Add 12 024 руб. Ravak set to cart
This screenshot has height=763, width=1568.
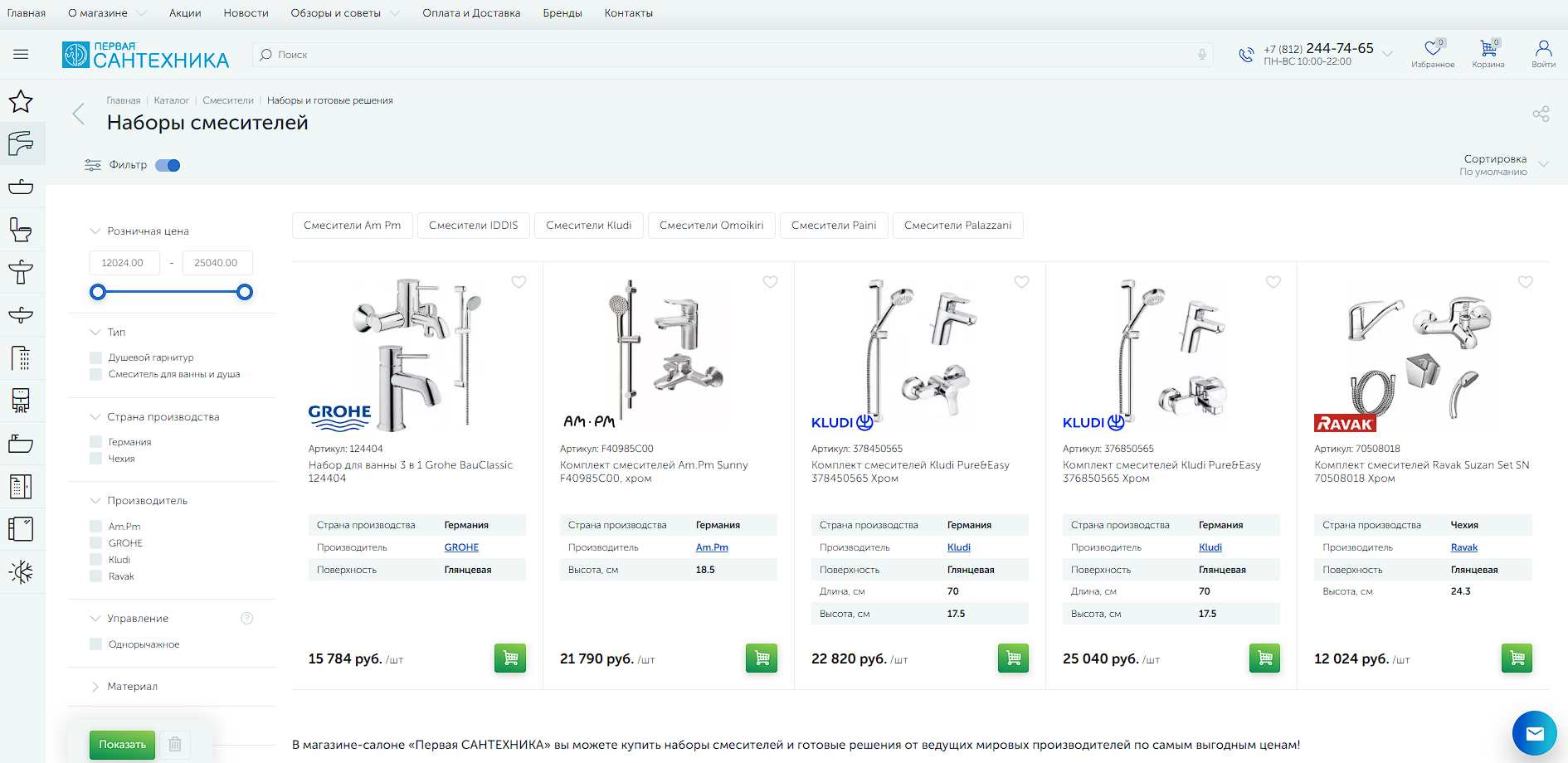1517,659
